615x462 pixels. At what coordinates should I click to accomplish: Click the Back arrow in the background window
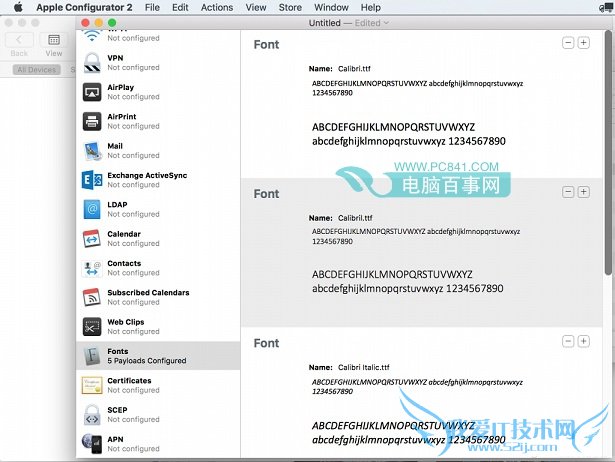[x=19, y=40]
